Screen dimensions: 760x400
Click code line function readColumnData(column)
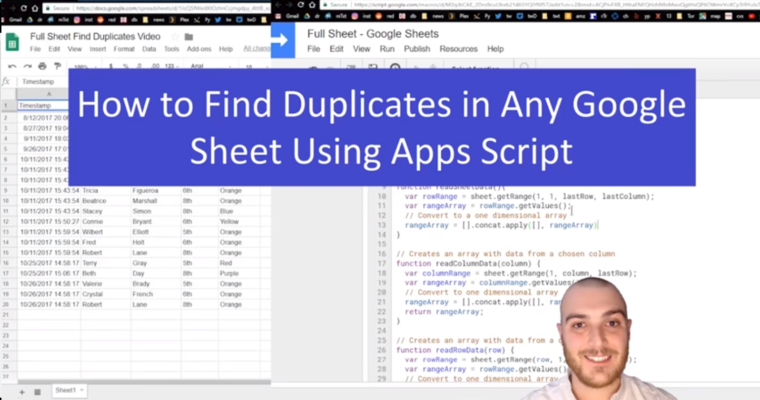[x=468, y=264]
